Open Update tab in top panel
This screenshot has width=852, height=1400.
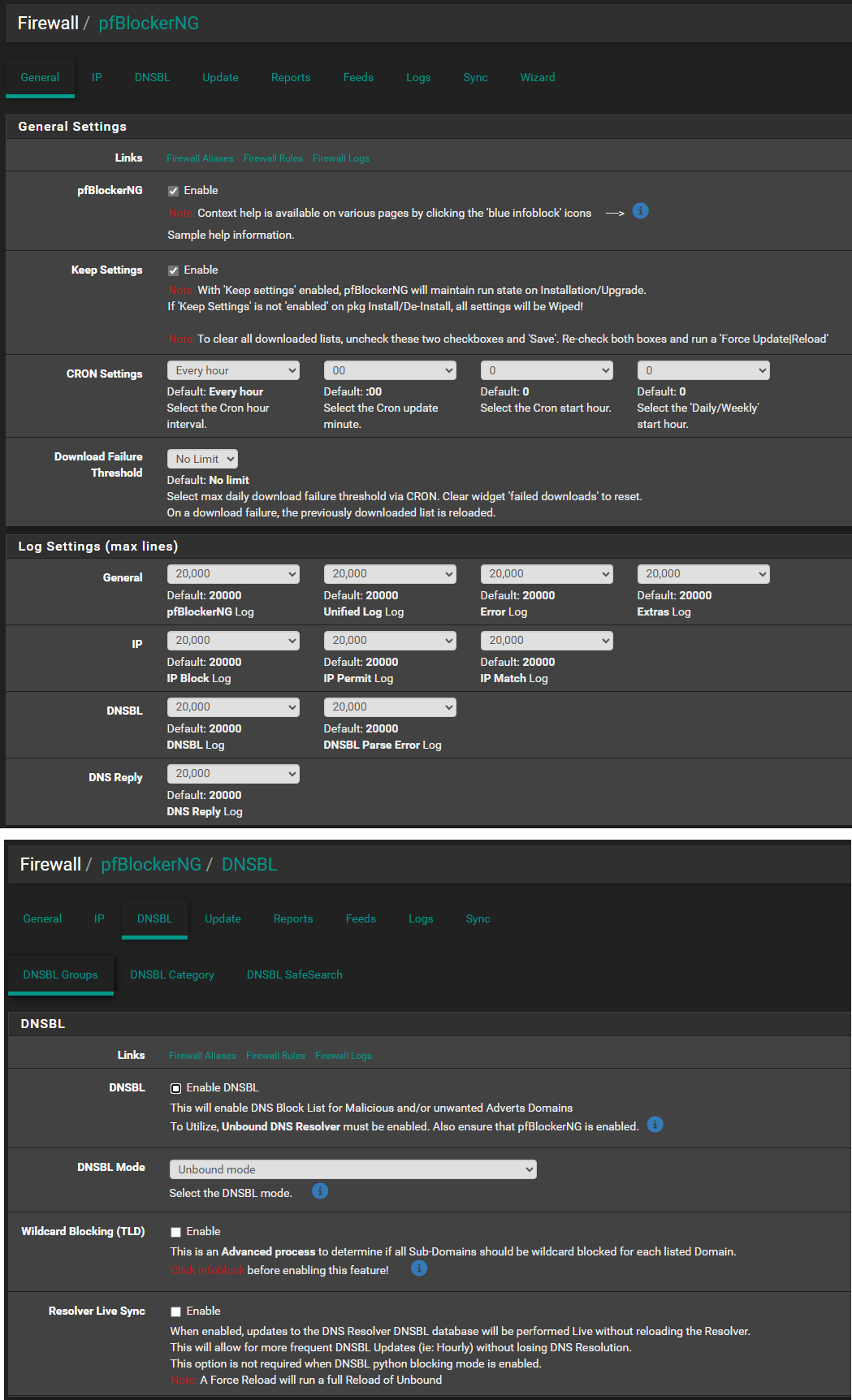pos(220,78)
